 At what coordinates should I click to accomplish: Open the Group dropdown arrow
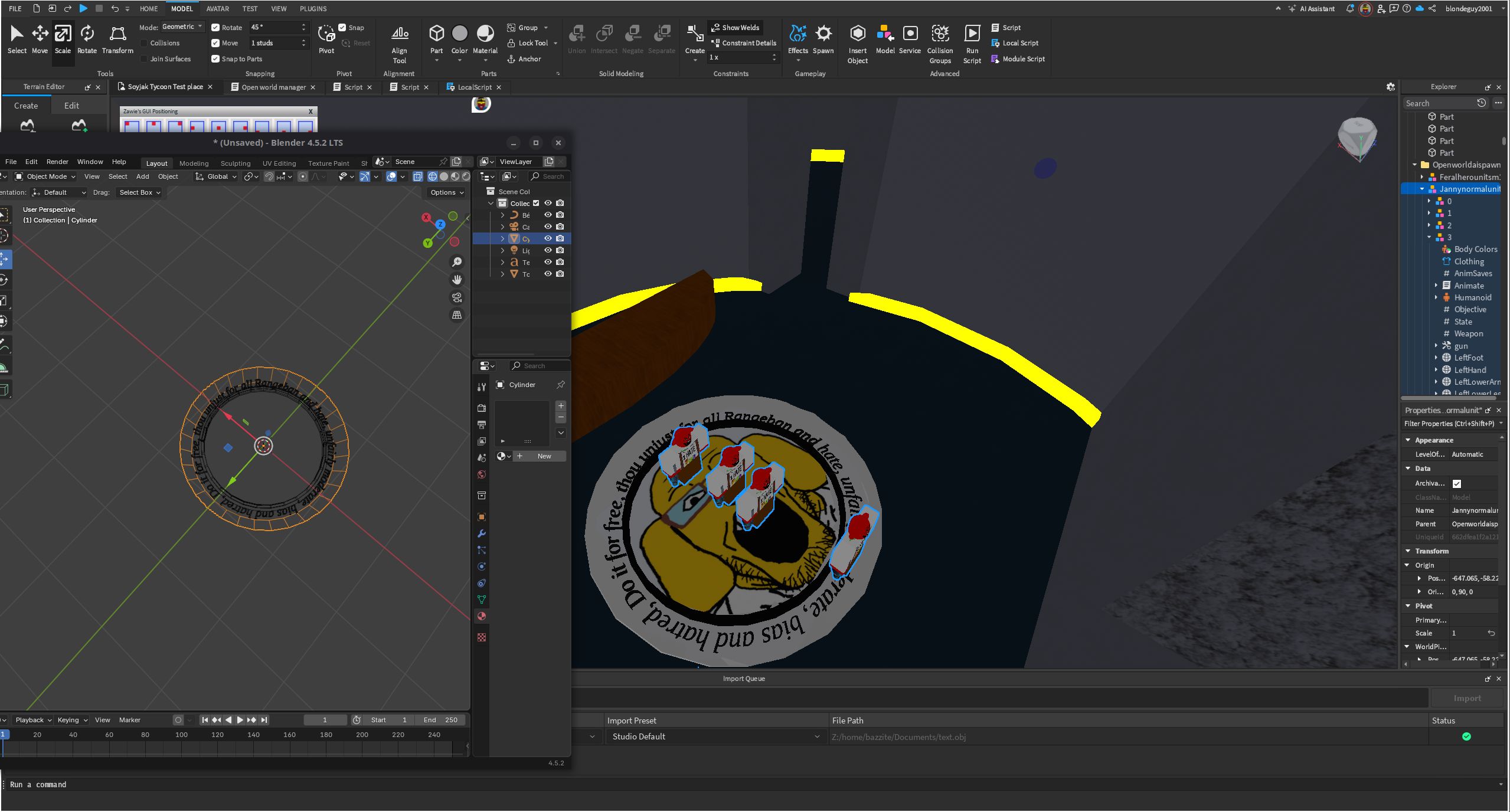(546, 28)
